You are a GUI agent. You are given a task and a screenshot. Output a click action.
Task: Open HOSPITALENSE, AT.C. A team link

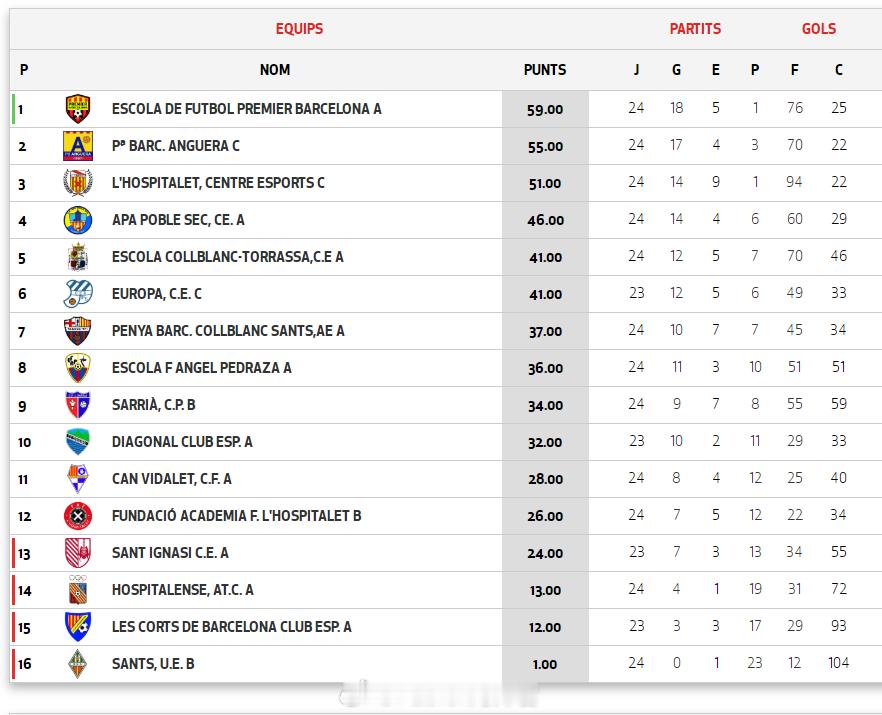tap(182, 590)
